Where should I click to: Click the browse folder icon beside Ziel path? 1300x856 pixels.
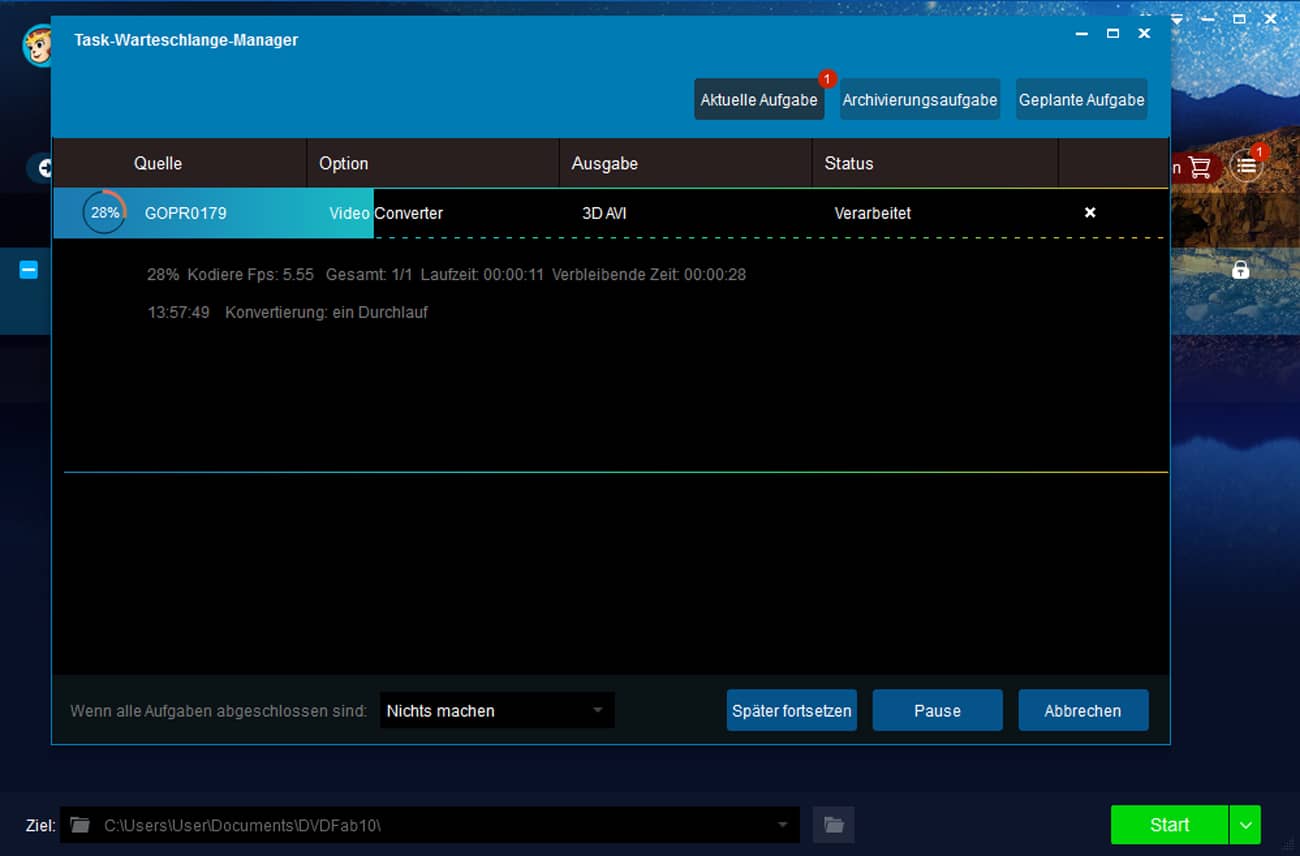tap(833, 825)
